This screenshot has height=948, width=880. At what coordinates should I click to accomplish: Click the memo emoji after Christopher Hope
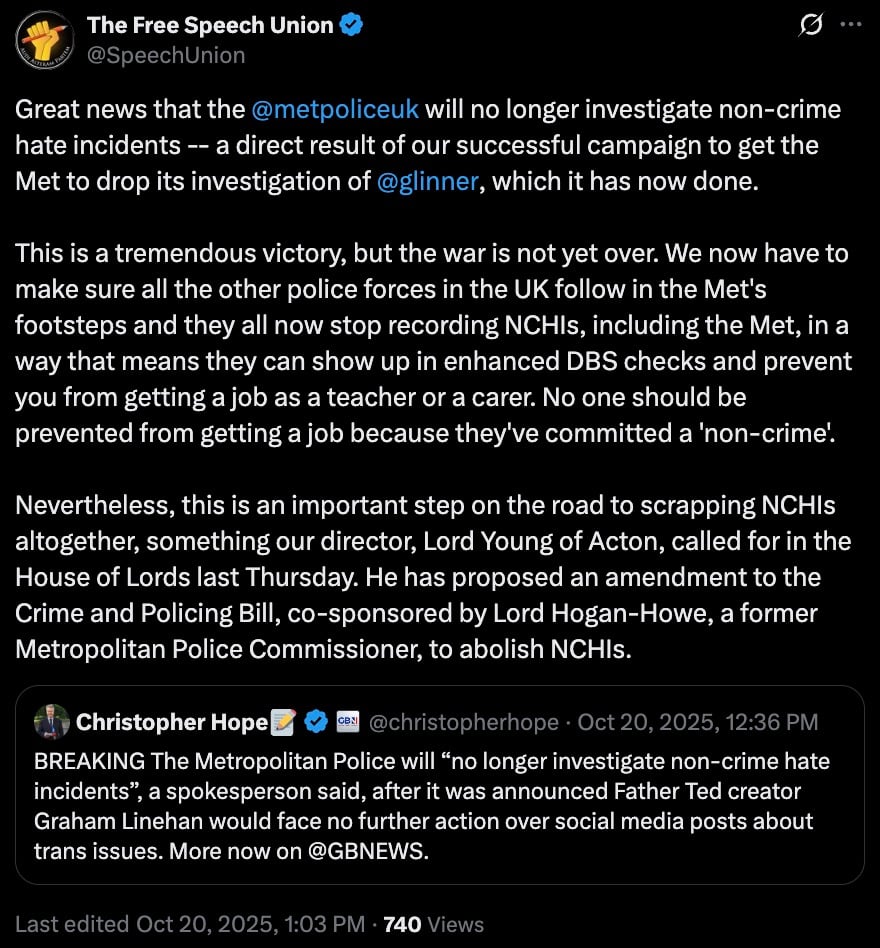pyautogui.click(x=284, y=721)
